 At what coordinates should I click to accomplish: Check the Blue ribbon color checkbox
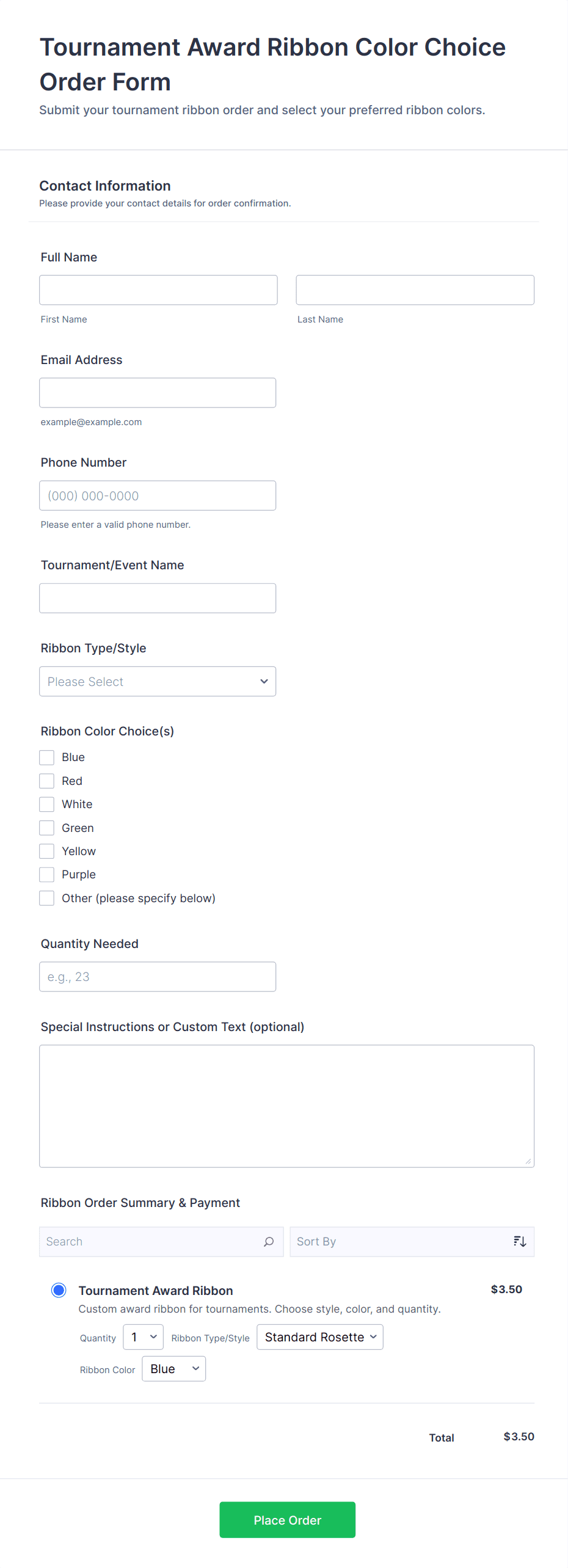pos(47,757)
